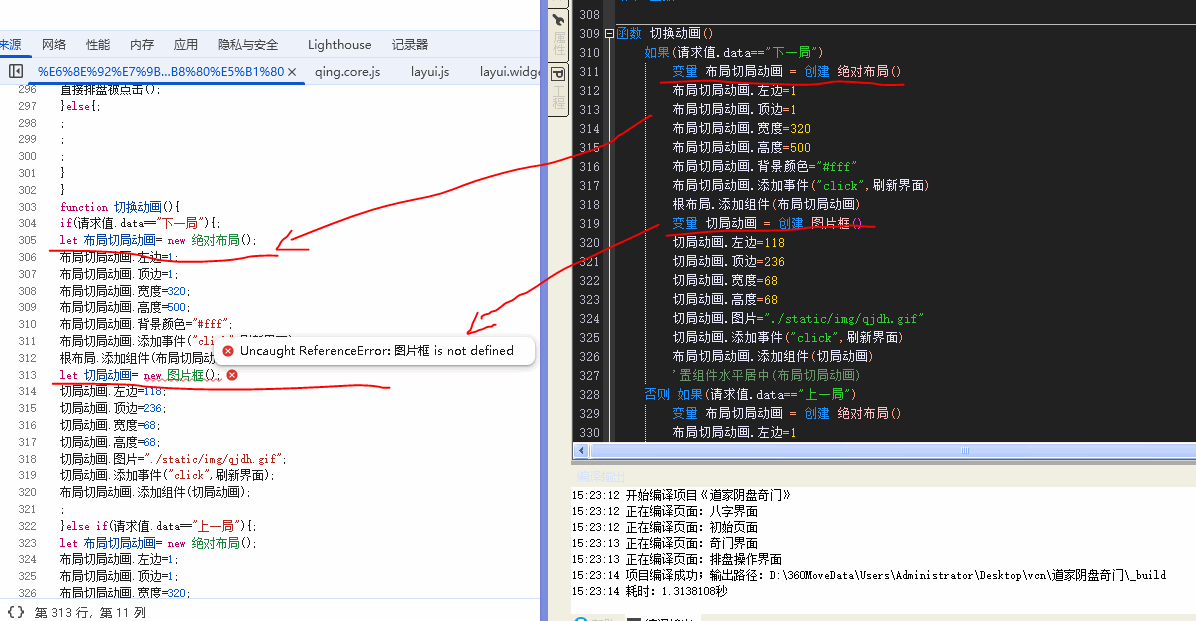The image size is (1196, 621).
Task: Collapse the 函数 切换动画 code block
Action: coord(610,33)
